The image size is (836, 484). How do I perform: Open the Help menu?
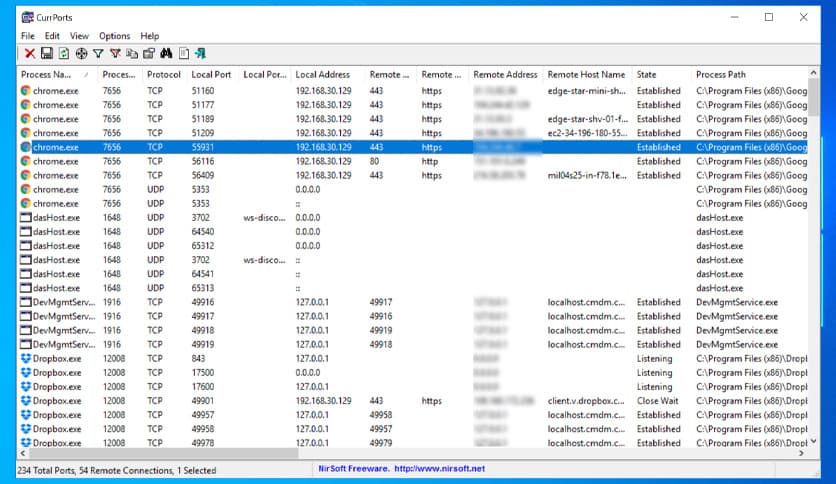coord(149,36)
